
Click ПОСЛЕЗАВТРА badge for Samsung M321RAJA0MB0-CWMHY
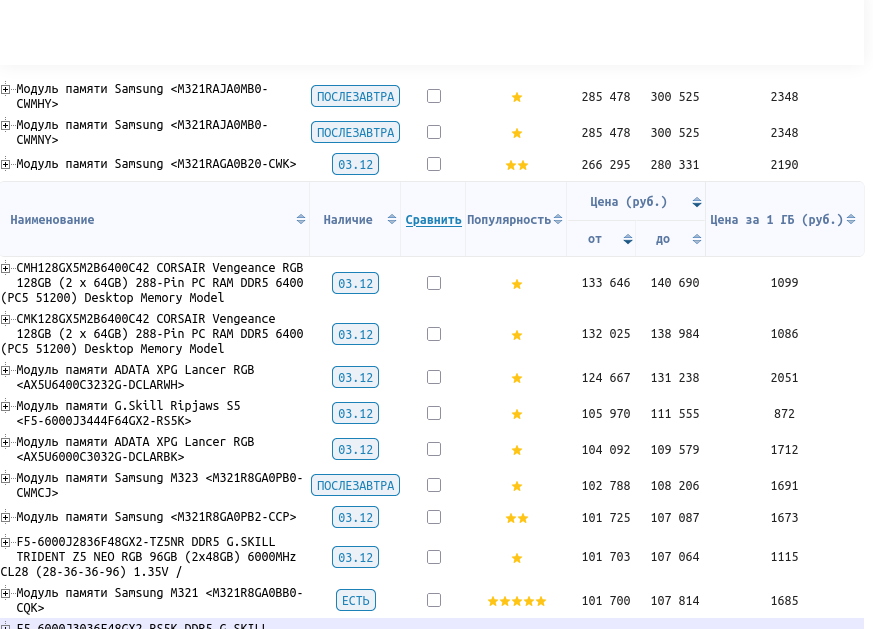(355, 96)
